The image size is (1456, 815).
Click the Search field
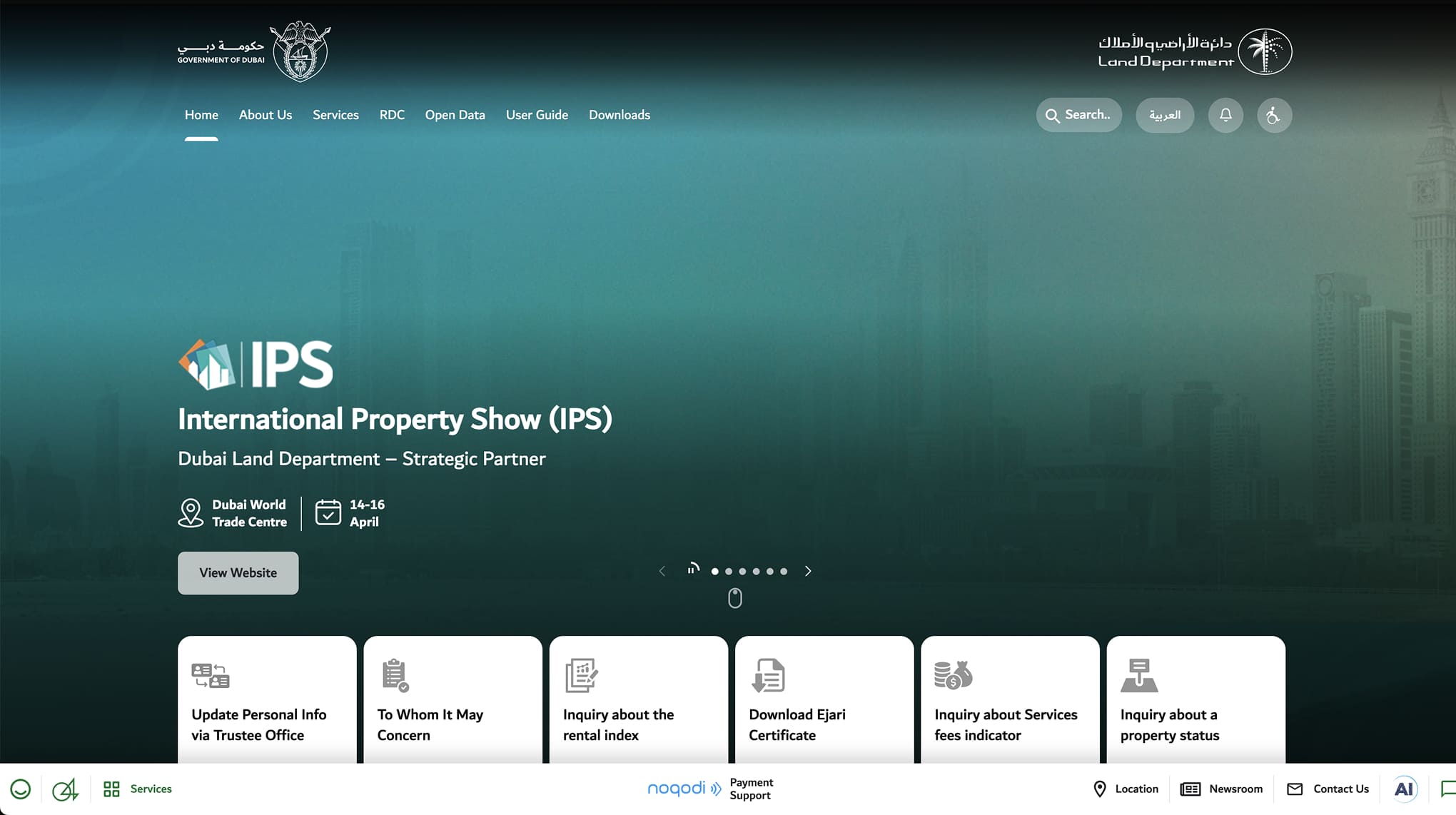click(x=1078, y=115)
